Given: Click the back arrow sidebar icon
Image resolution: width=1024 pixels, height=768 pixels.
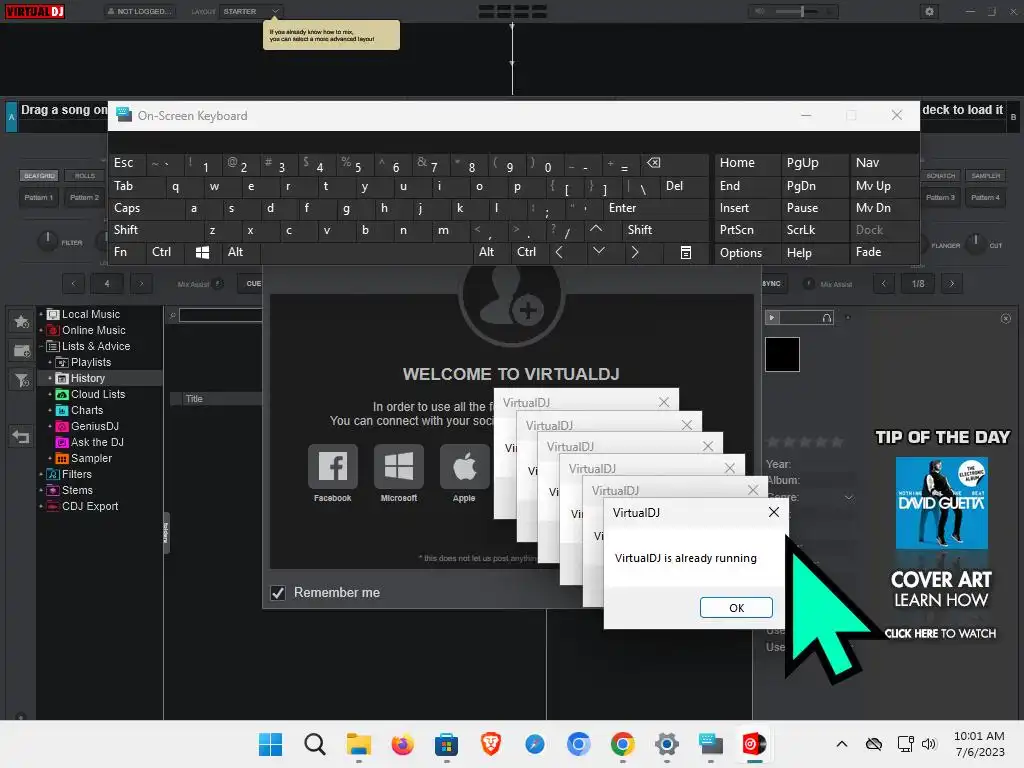Looking at the screenshot, I should (21, 436).
